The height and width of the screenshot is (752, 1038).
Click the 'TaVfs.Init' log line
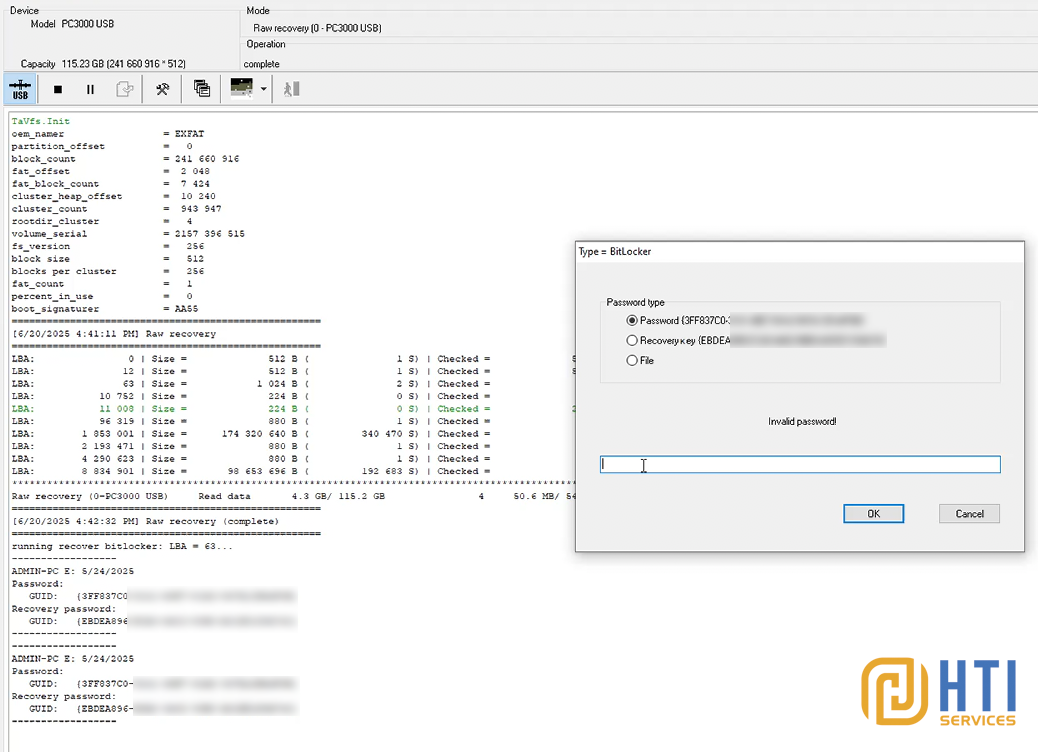click(x=40, y=121)
